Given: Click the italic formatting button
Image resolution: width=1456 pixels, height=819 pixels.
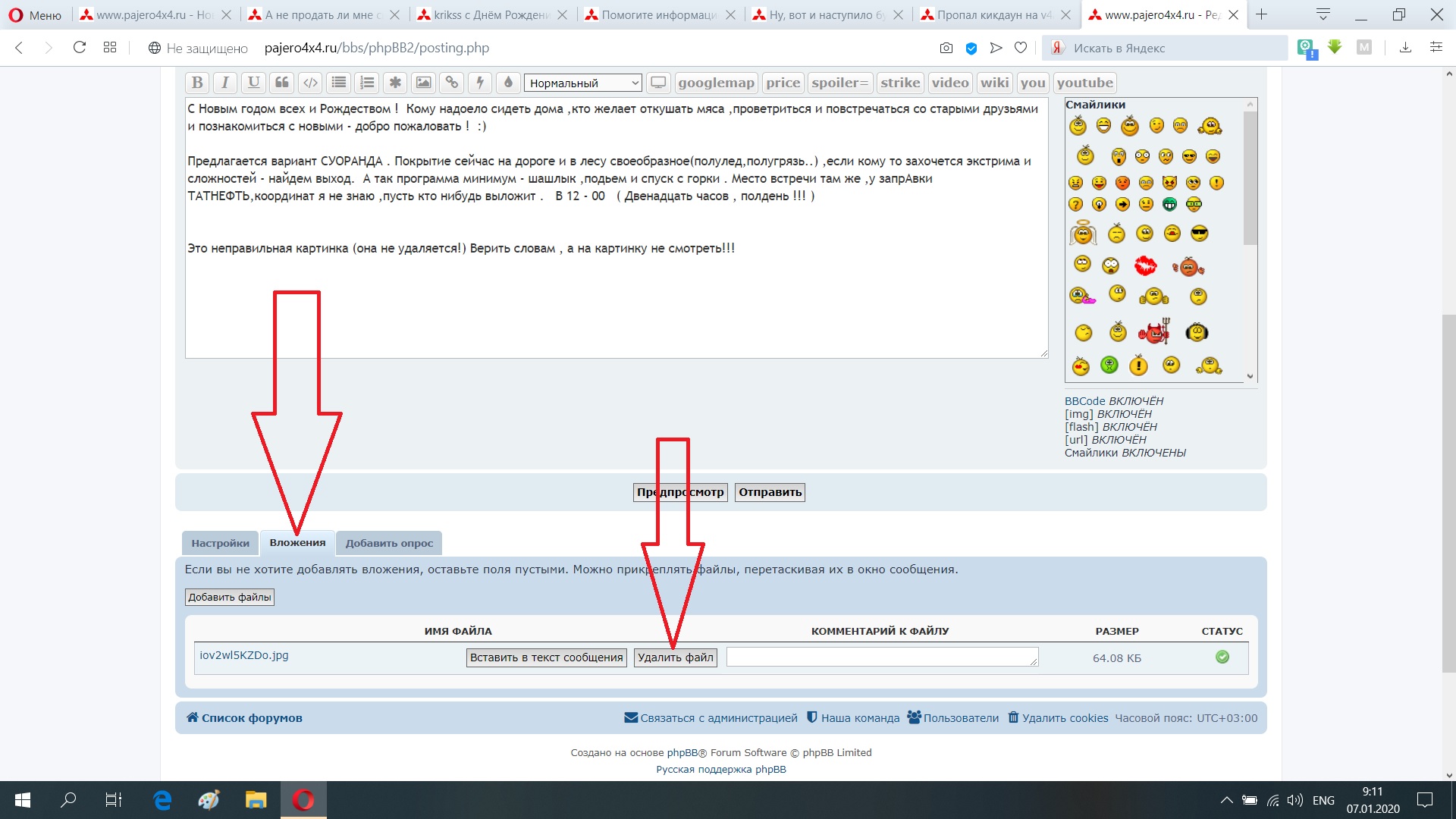Looking at the screenshot, I should pos(225,83).
